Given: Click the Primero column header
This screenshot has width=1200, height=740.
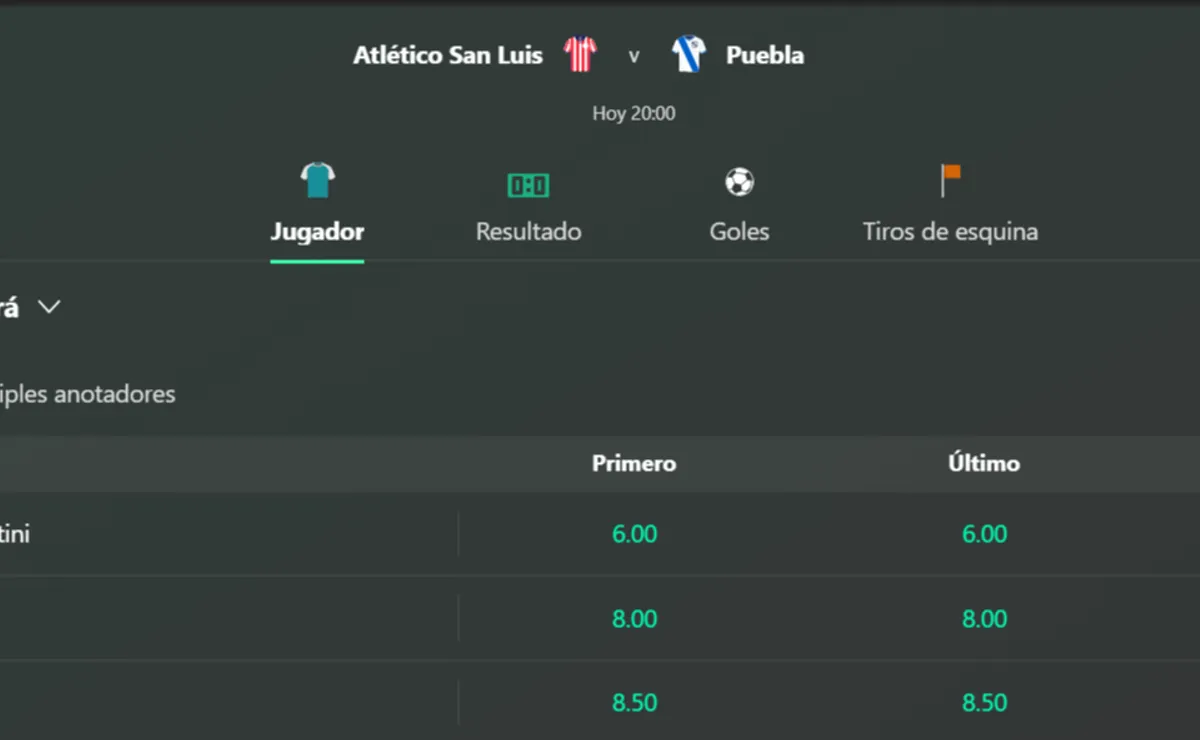Looking at the screenshot, I should point(634,463).
